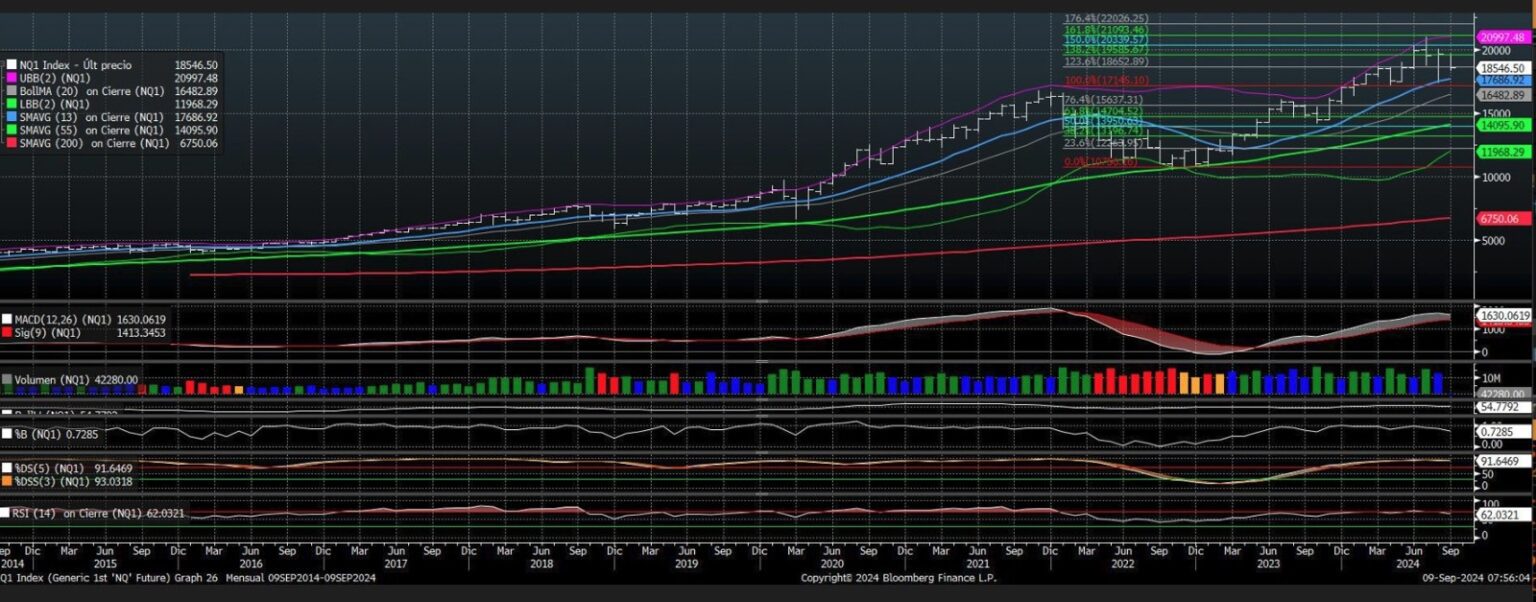
Task: Click the red SMAVG (200) legend swatch
Action: [11, 143]
